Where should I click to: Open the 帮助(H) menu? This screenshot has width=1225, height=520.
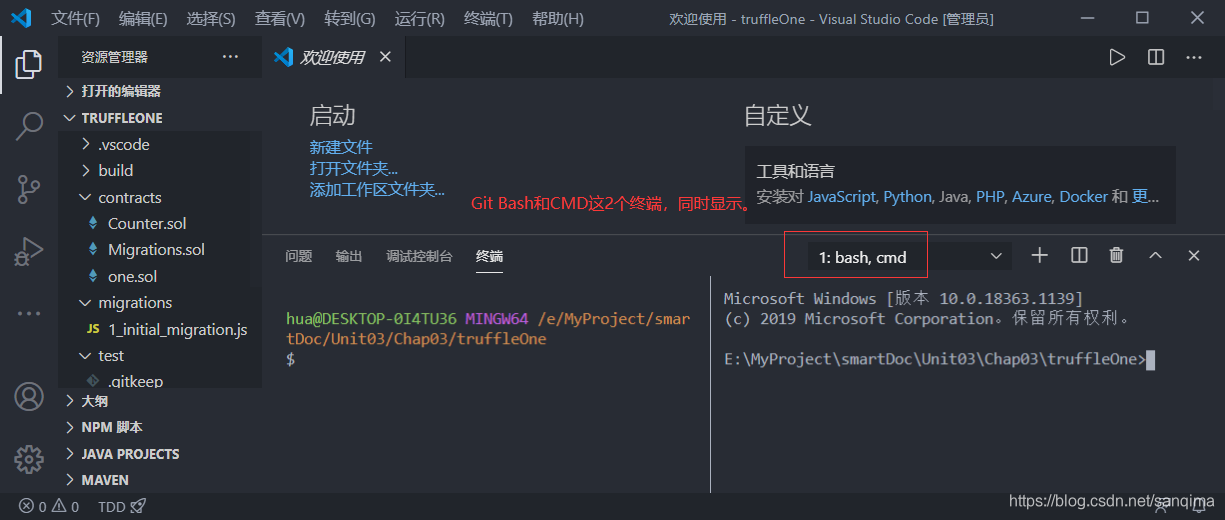coord(558,19)
